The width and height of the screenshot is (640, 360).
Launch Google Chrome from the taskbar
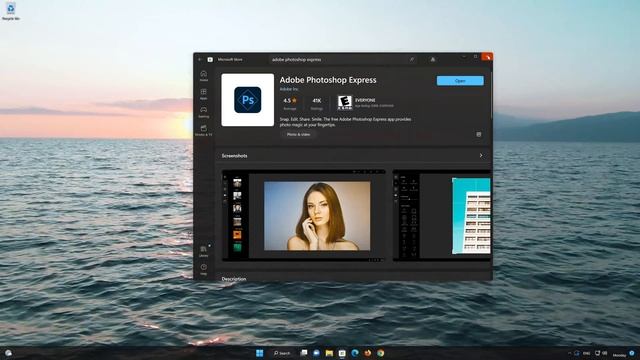380,353
